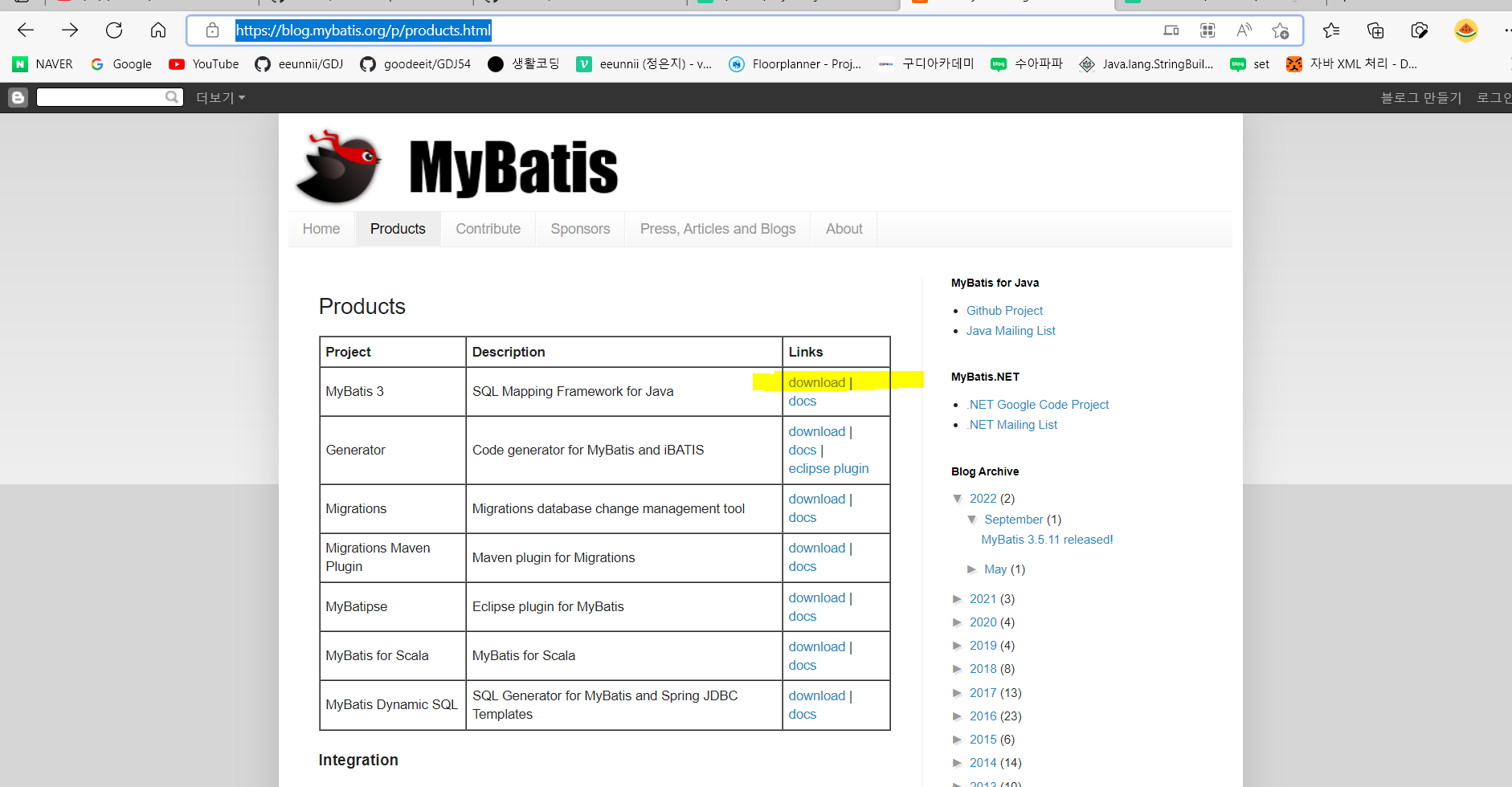This screenshot has width=1512, height=787.
Task: Expand the 2021 blog archive
Action: pos(958,599)
